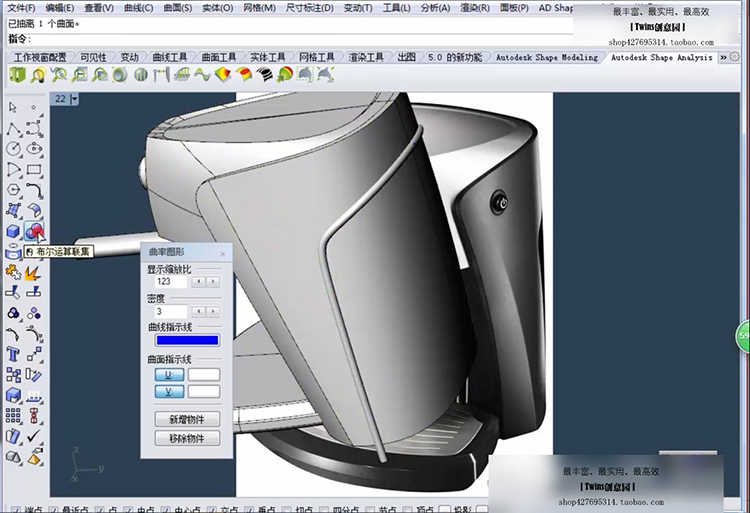This screenshot has height=513, width=750.
Task: Click the 新增物件 button
Action: tap(187, 419)
